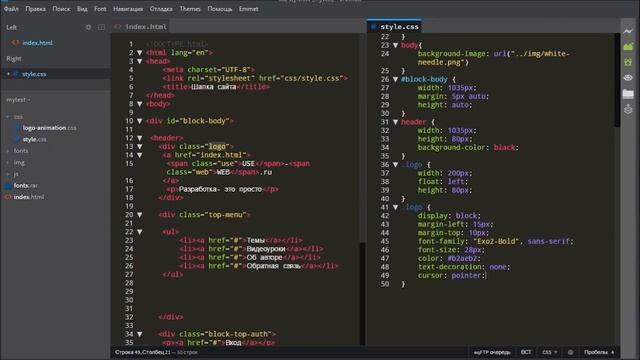
Task: Fold the head tag on line 3
Action: coord(140,61)
